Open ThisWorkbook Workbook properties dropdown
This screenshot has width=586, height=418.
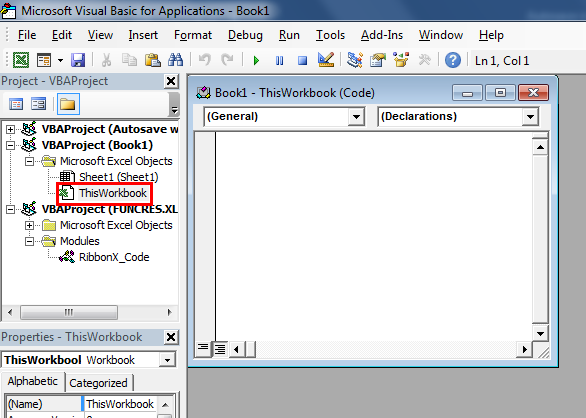(167, 360)
